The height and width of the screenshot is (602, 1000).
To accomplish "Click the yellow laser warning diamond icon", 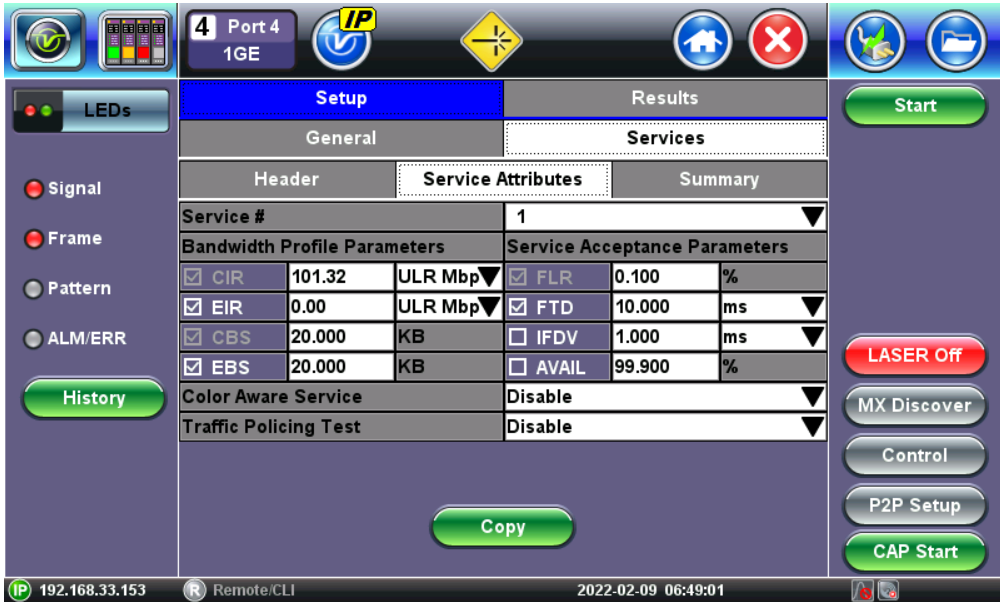I will [491, 41].
